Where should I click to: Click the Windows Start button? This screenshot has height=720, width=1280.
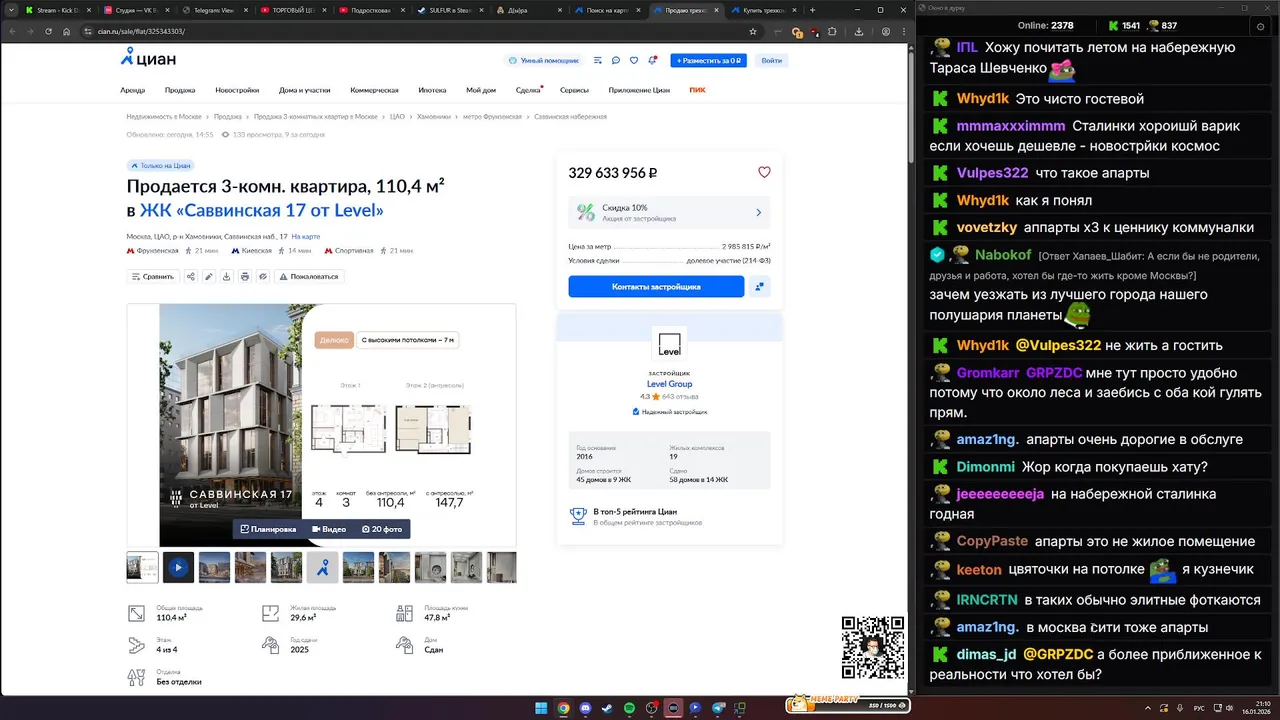click(541, 708)
